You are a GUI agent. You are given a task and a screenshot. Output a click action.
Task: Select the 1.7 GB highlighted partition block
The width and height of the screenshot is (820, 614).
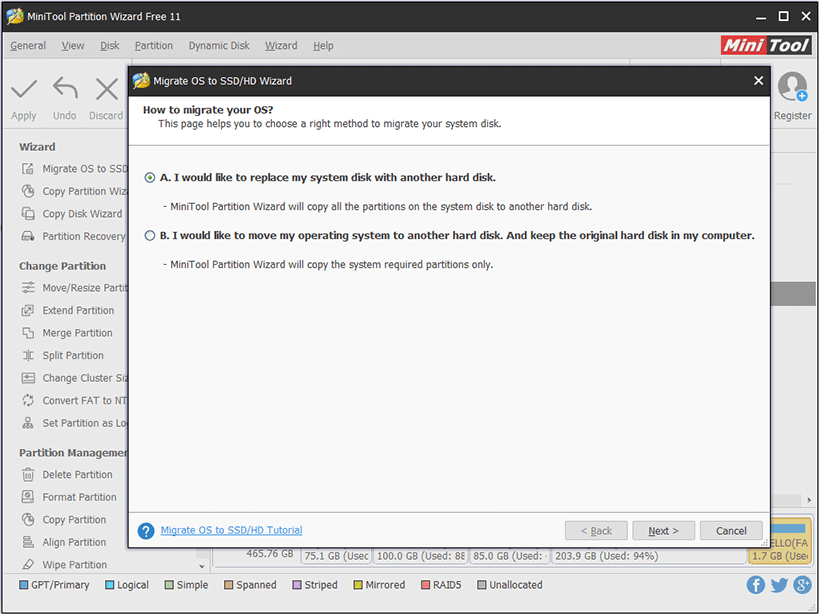point(780,541)
